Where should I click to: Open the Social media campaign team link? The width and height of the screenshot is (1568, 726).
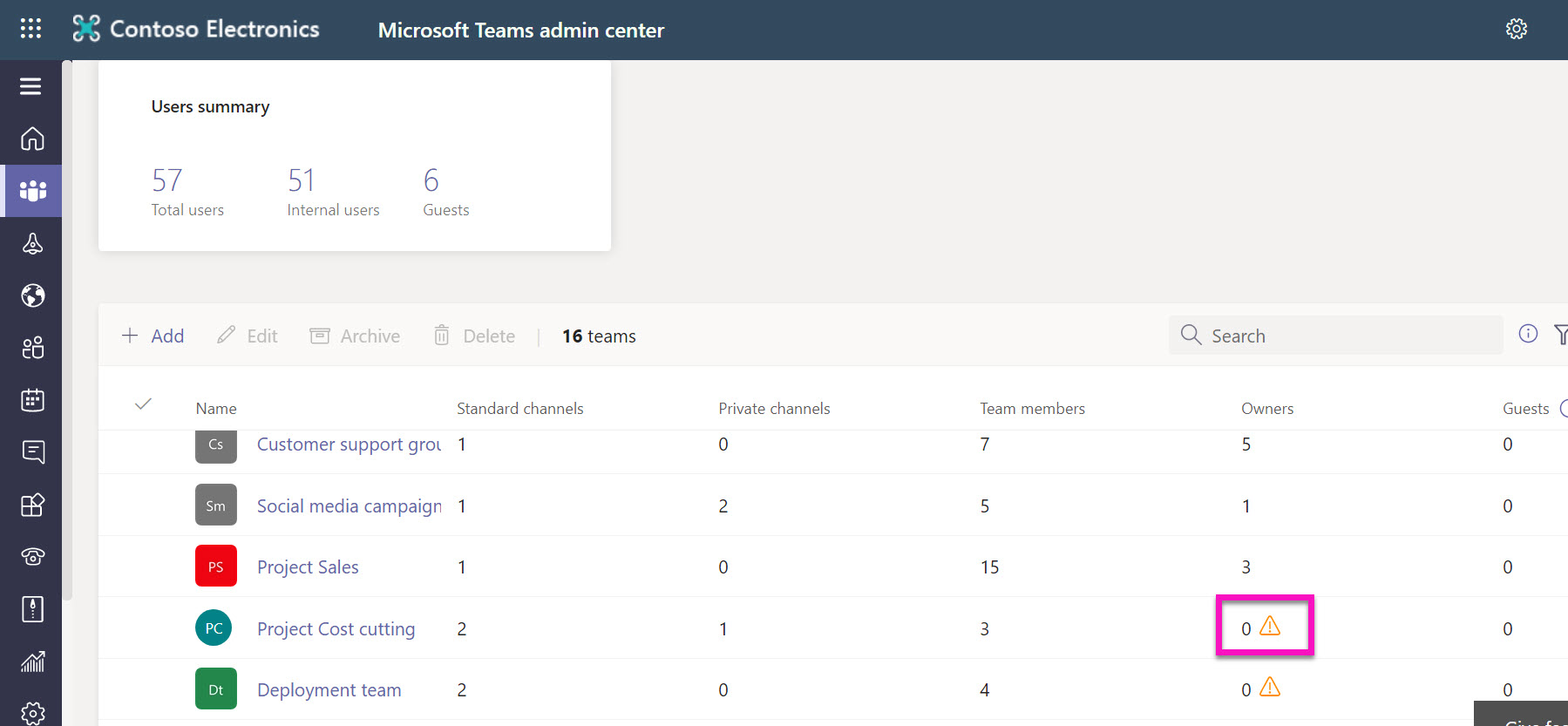(349, 506)
